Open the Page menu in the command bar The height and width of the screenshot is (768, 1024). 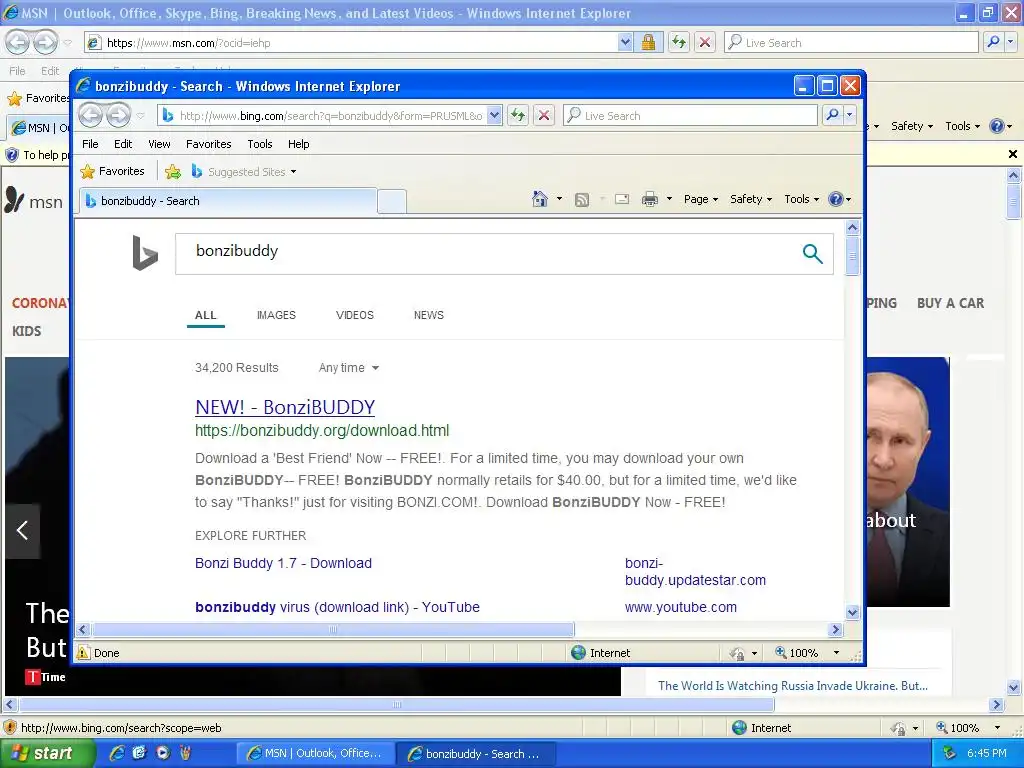click(x=701, y=199)
